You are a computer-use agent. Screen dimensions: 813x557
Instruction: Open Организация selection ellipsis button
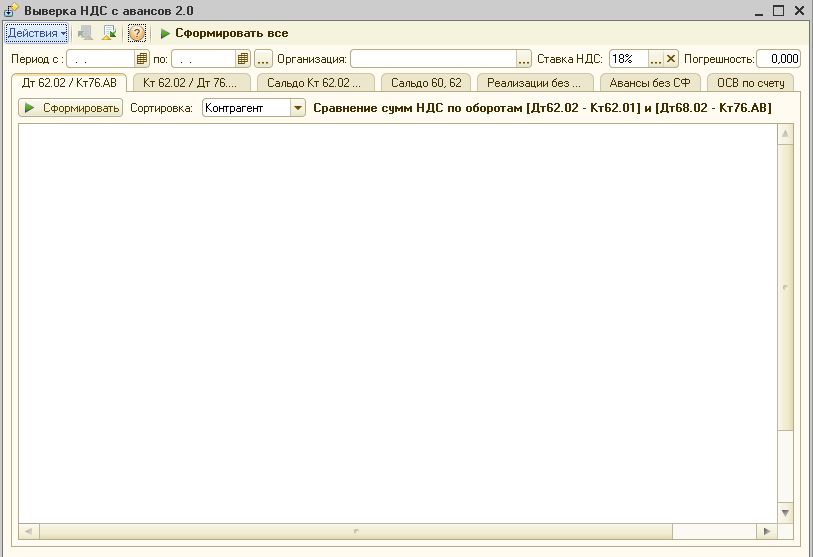pos(524,59)
